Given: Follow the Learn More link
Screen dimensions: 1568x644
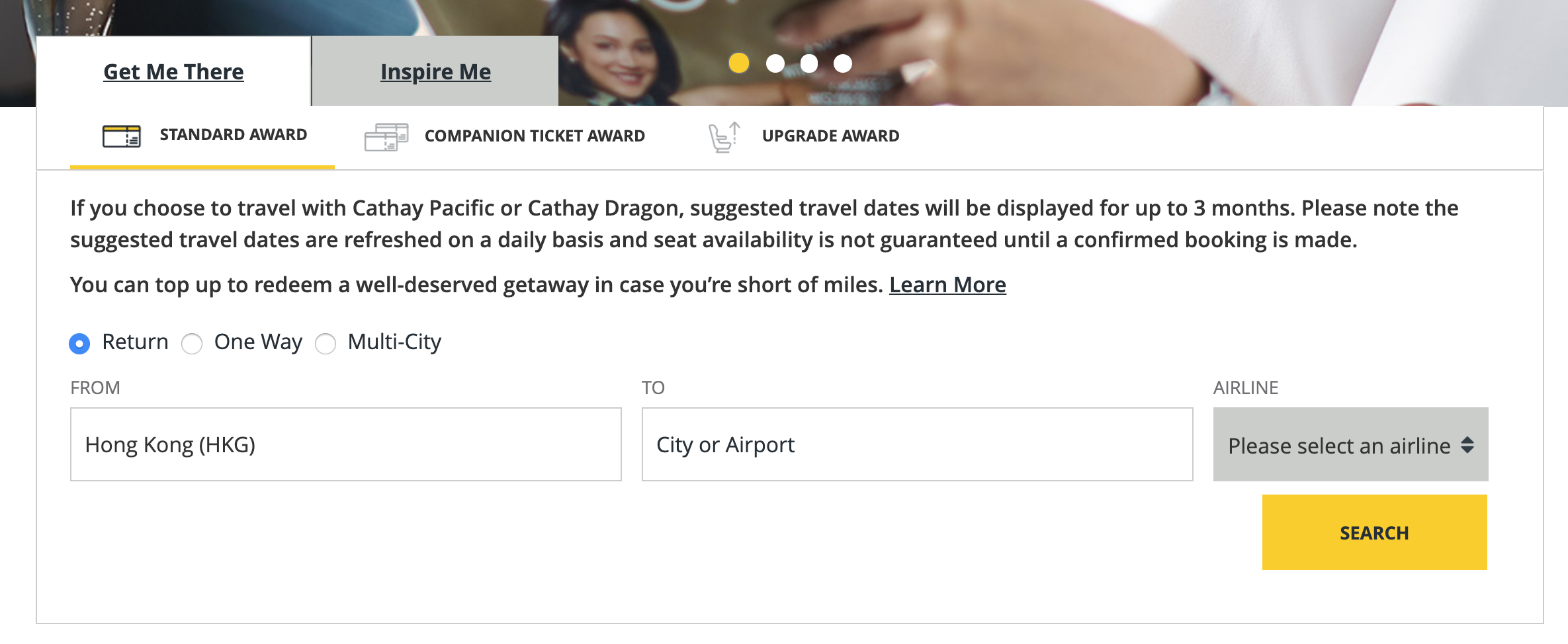Looking at the screenshot, I should pos(947,285).
